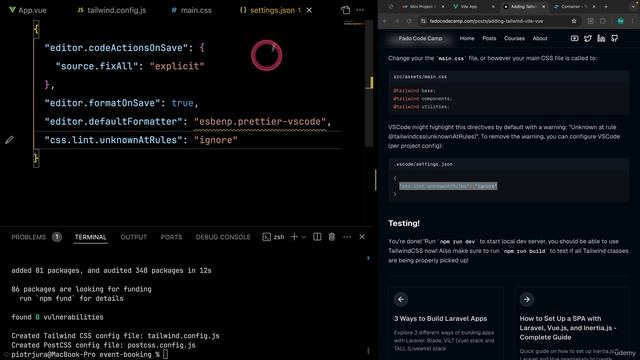This screenshot has height=360, width=640.
Task: Click the editor minimap scrollbar
Action: [369, 84]
